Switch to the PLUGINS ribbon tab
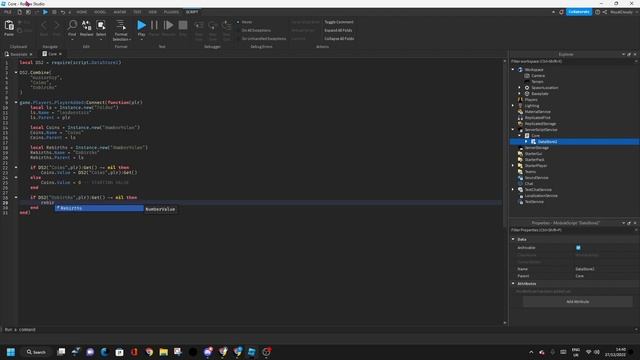640x360 pixels. 171,12
